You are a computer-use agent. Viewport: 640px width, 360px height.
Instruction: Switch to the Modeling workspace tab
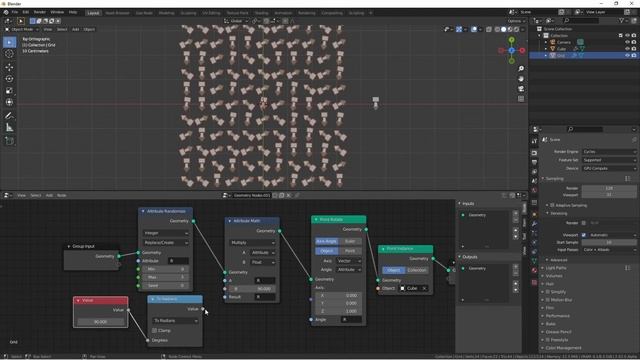click(166, 13)
